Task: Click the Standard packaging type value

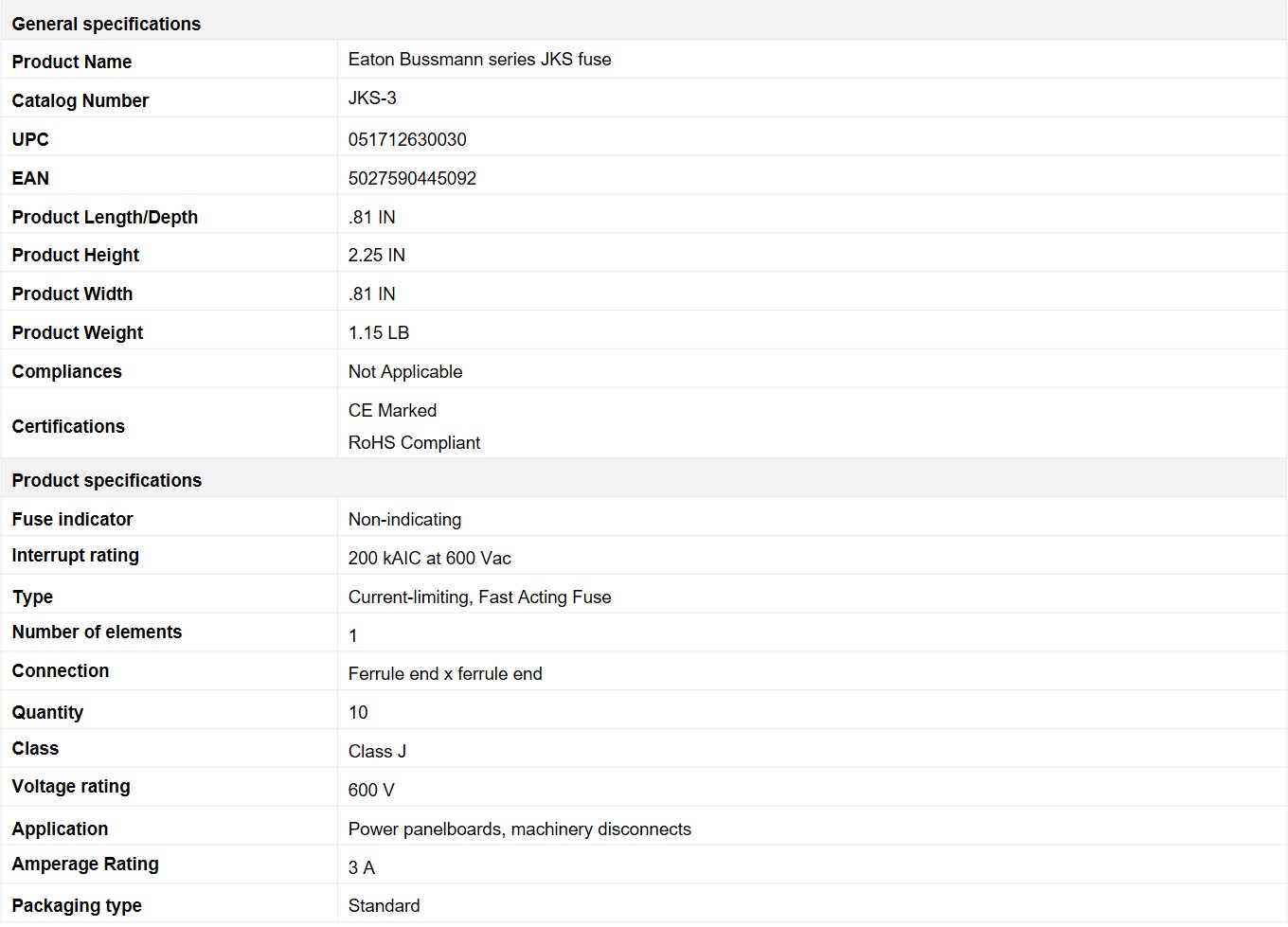Action: coord(384,905)
